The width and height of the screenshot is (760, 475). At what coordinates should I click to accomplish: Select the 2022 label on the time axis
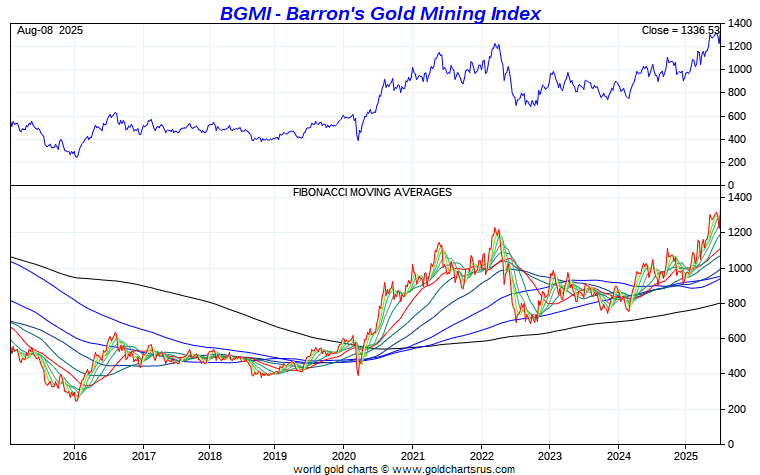481,457
